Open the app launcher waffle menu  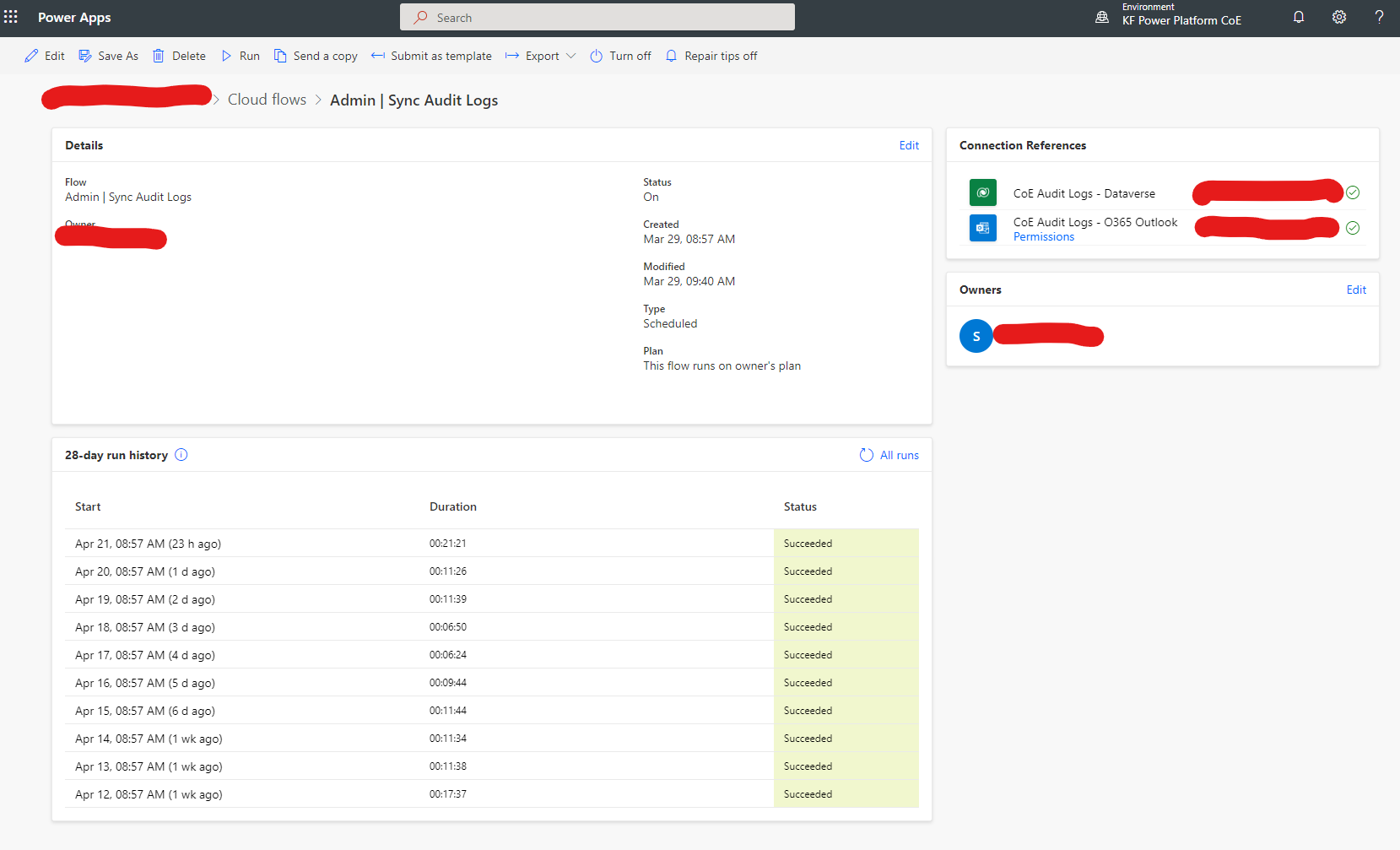point(11,17)
